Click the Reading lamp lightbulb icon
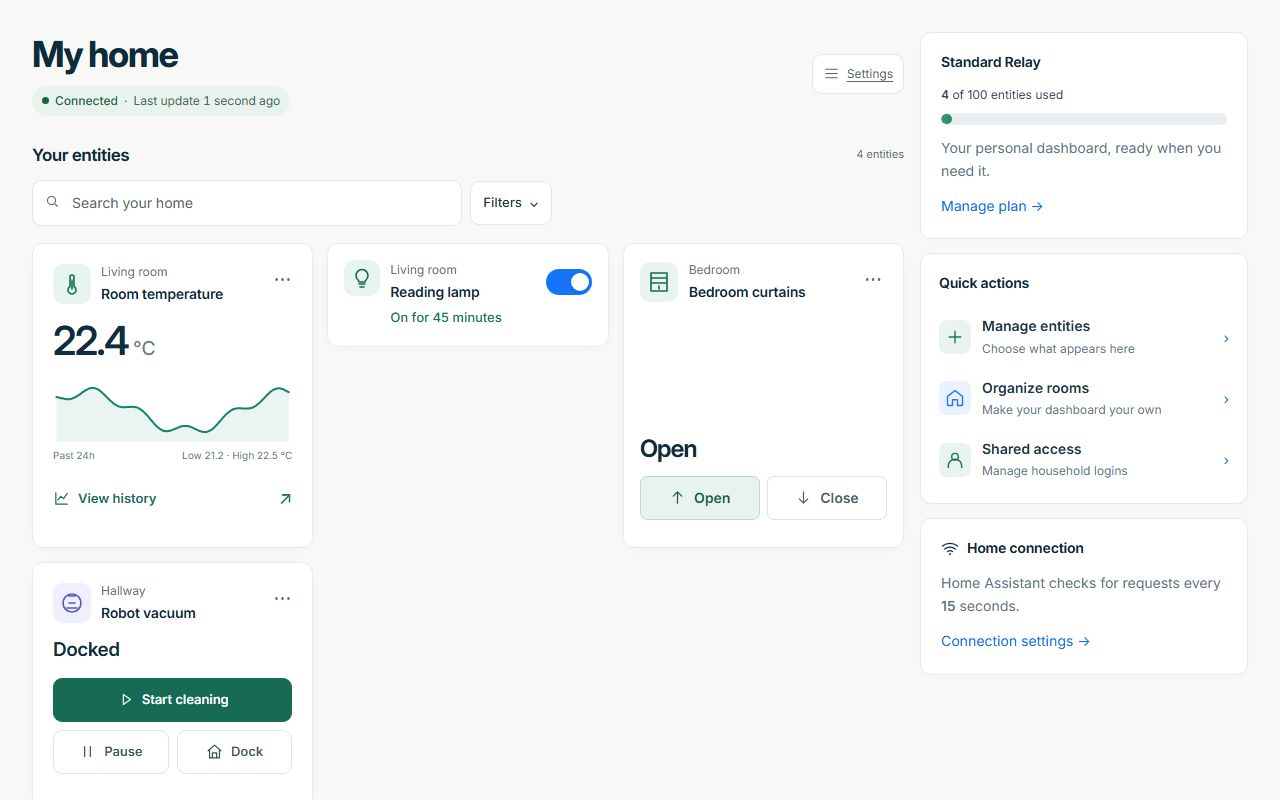The image size is (1280, 800). (x=362, y=278)
